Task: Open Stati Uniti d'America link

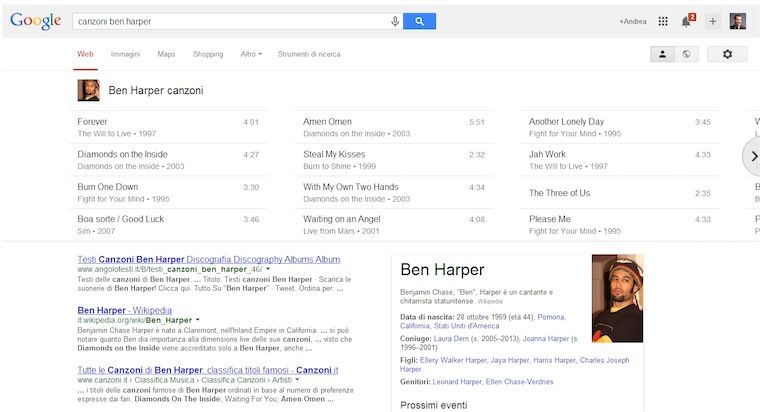Action: coord(466,326)
